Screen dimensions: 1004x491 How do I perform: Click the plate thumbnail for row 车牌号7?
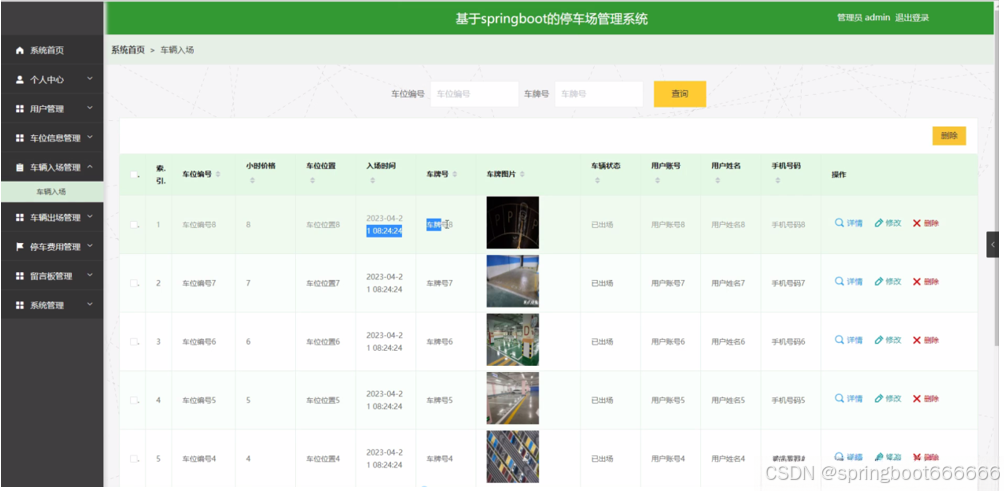pyautogui.click(x=512, y=282)
